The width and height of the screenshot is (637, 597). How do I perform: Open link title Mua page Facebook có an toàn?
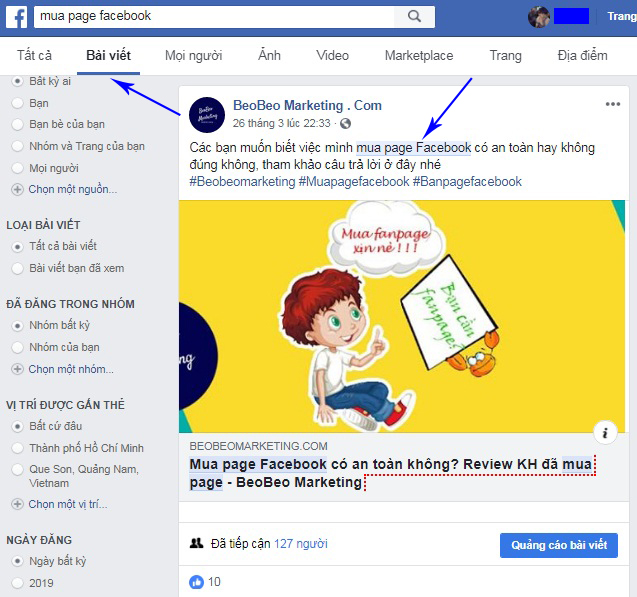(390, 473)
